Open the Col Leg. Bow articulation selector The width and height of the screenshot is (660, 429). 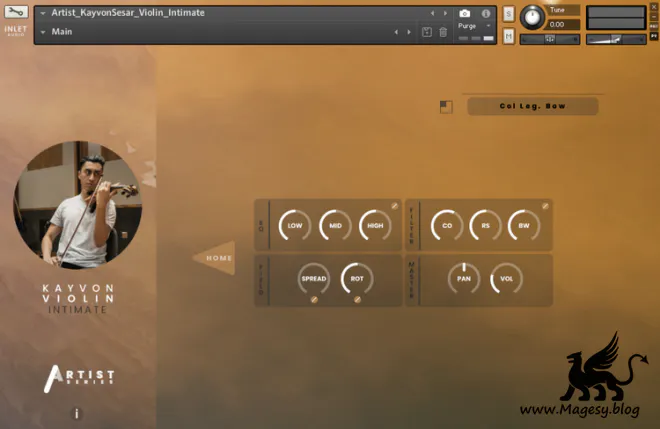point(532,106)
